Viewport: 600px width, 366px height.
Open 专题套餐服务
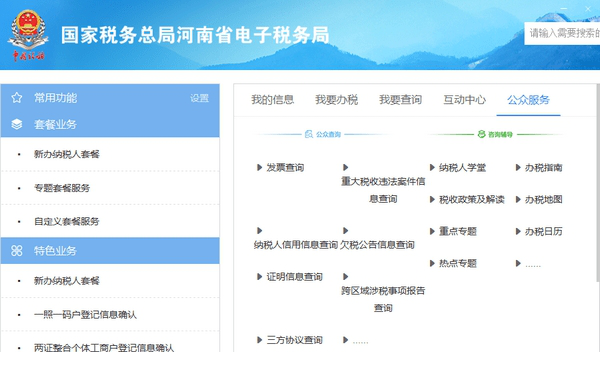pos(62,188)
